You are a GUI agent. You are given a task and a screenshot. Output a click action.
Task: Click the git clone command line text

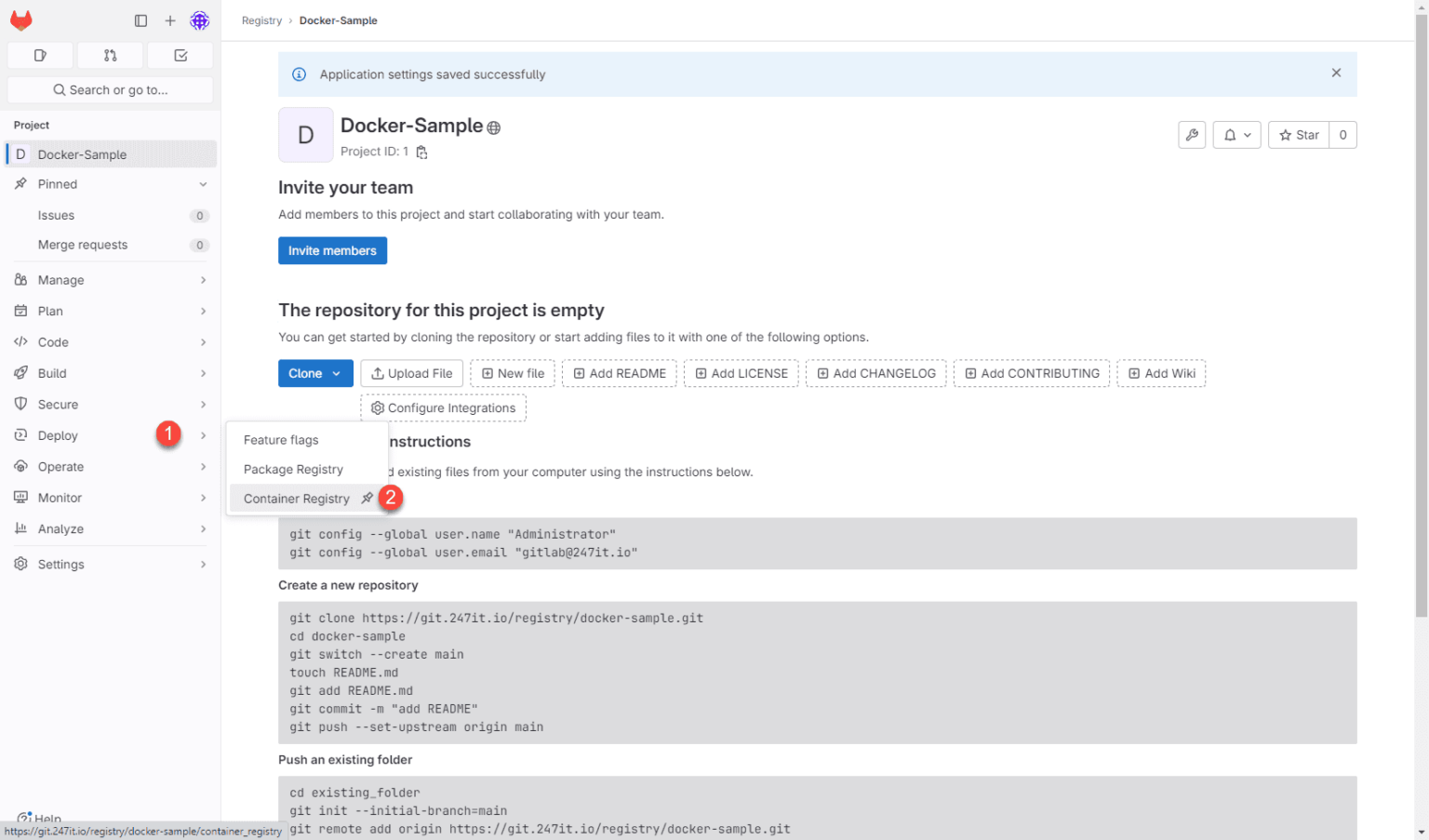click(496, 618)
